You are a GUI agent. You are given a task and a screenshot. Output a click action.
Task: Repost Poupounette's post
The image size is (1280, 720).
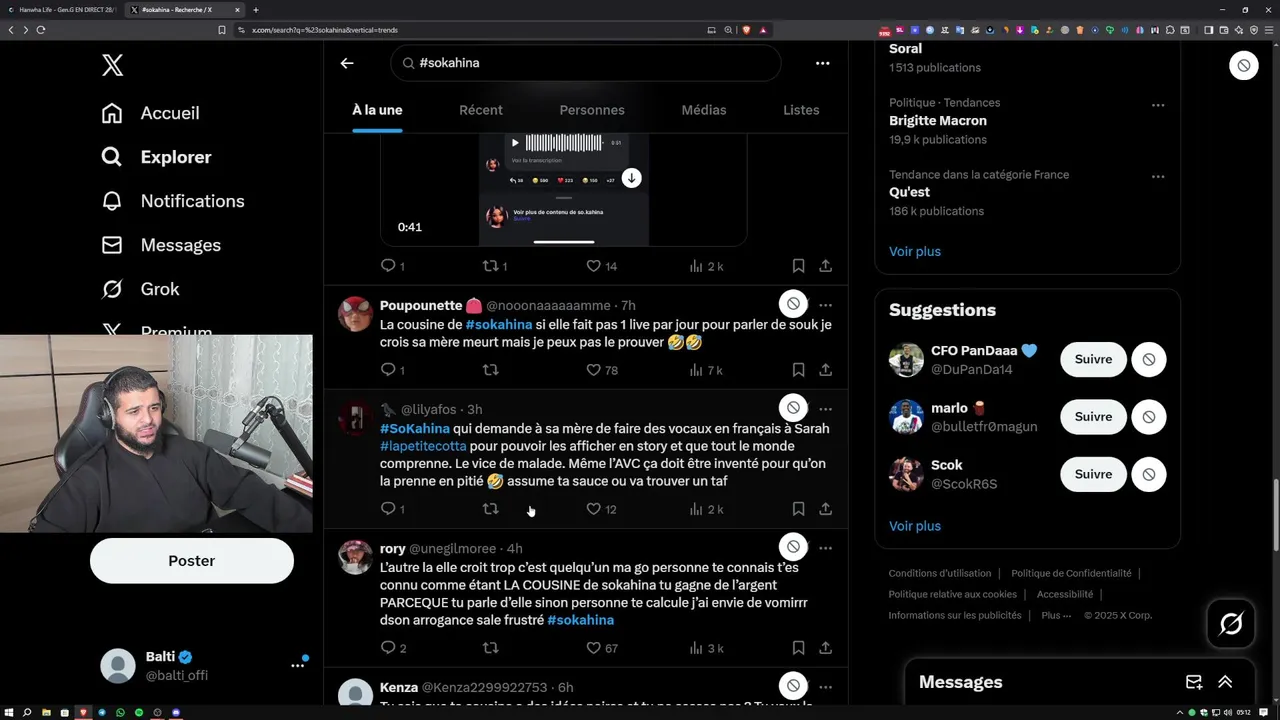[490, 370]
